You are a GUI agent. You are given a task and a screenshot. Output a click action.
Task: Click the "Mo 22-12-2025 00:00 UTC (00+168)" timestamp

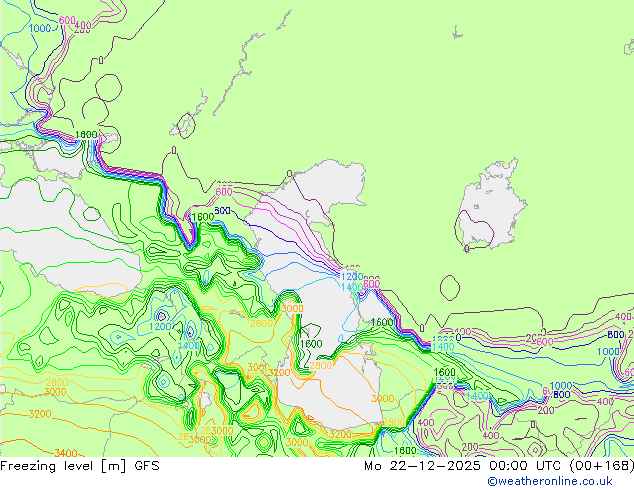pyautogui.click(x=499, y=466)
